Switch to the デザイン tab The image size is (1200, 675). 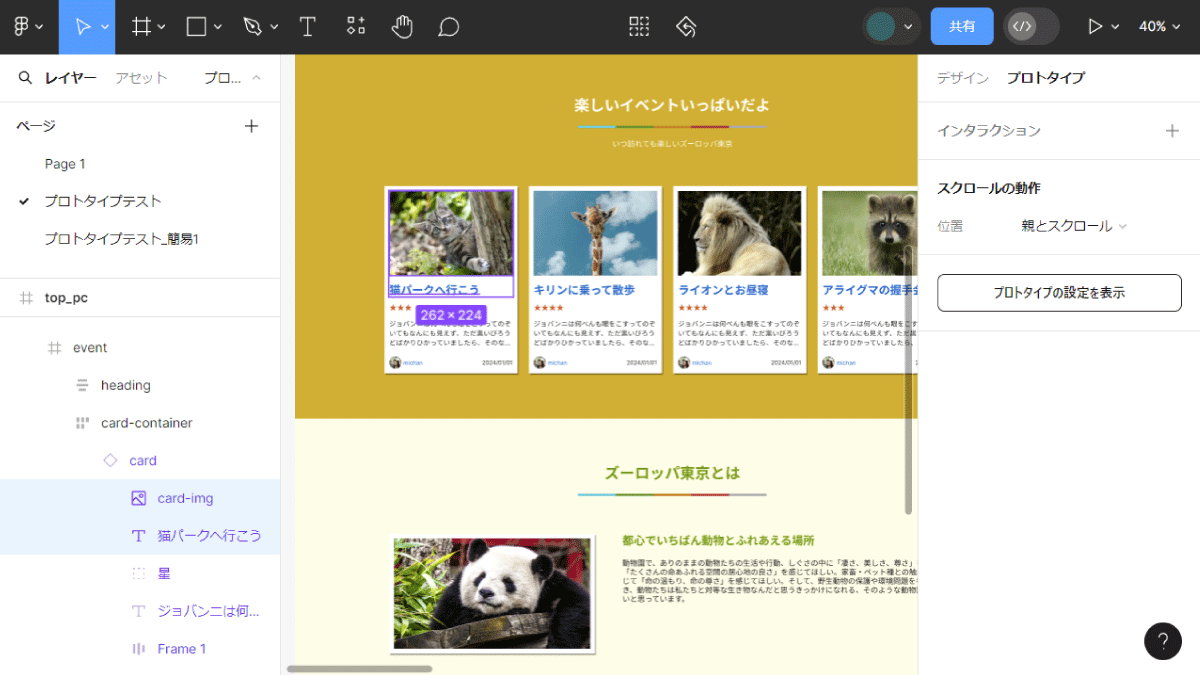(x=963, y=78)
